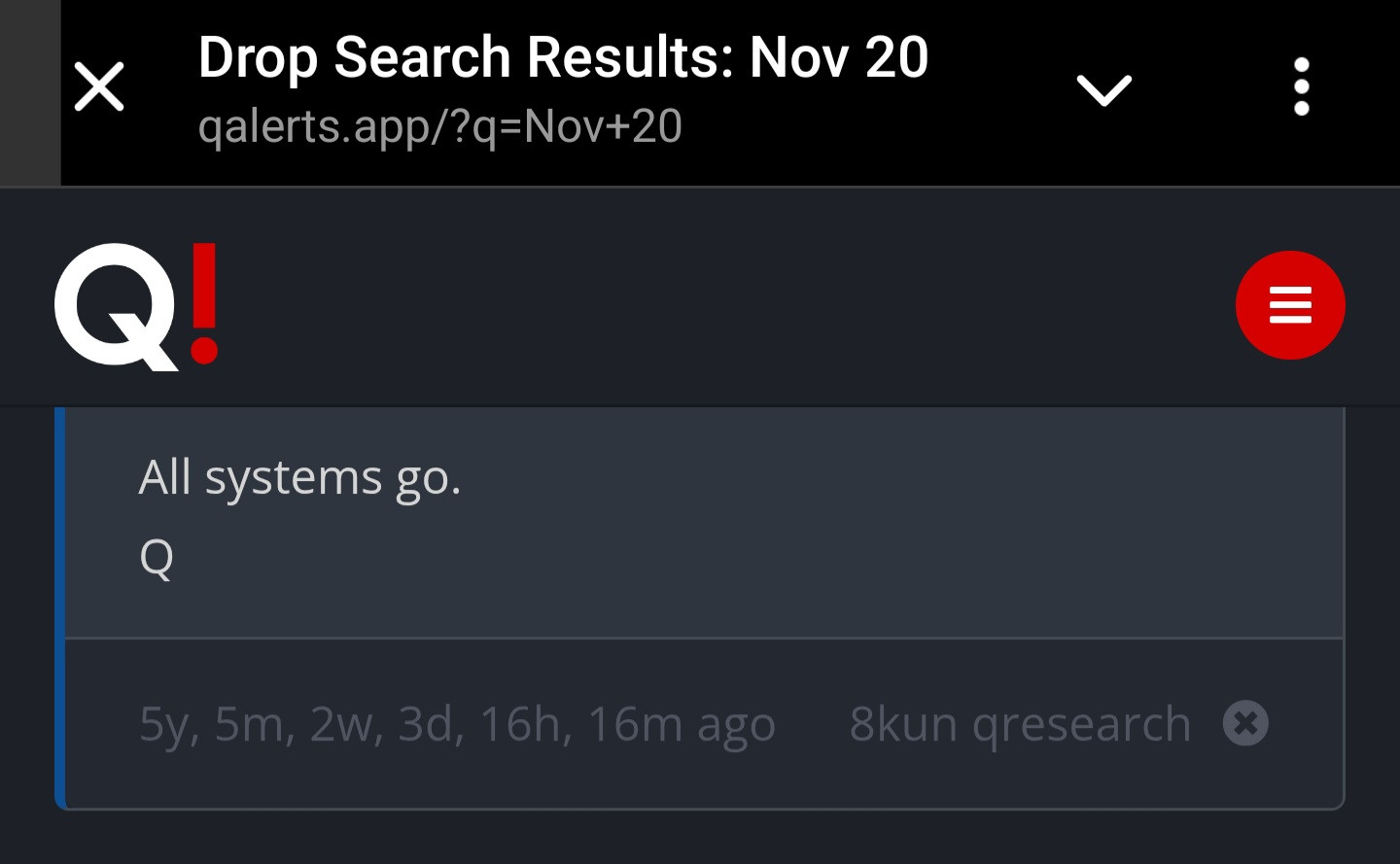The width and height of the screenshot is (1400, 864).
Task: Click the empty site header between logo and menu
Action: pos(719,305)
